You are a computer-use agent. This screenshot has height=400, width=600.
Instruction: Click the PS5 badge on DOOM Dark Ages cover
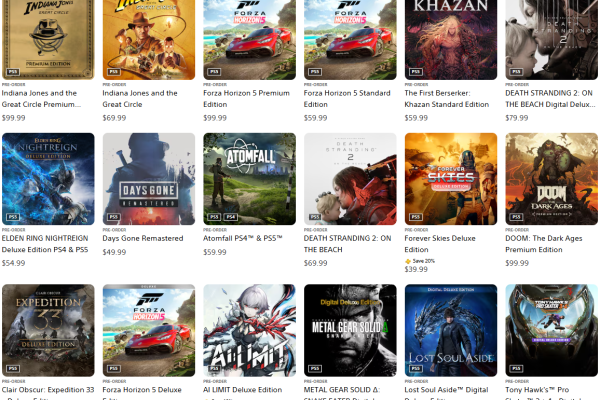point(516,217)
